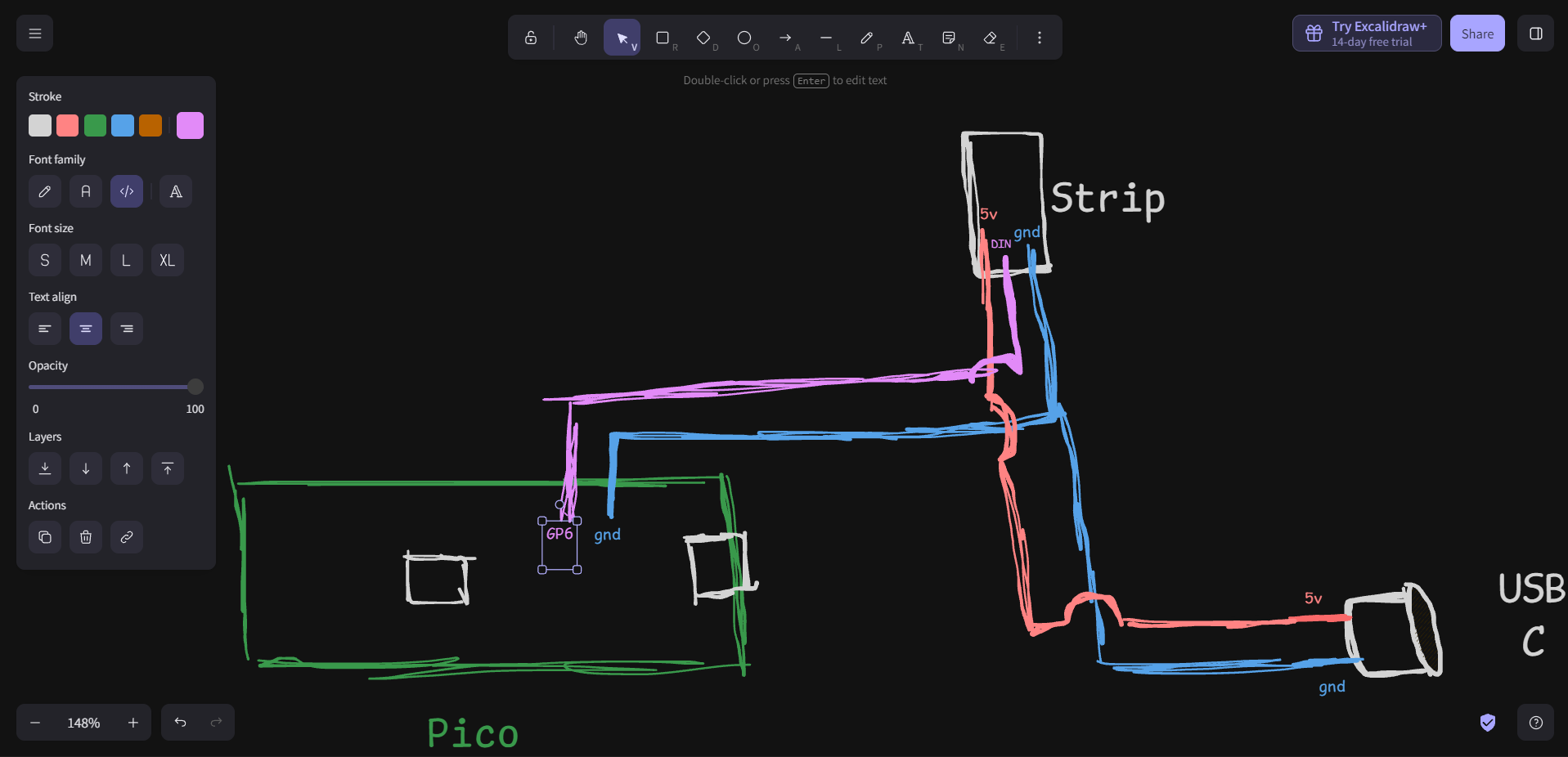Open more fonts picker

[176, 191]
